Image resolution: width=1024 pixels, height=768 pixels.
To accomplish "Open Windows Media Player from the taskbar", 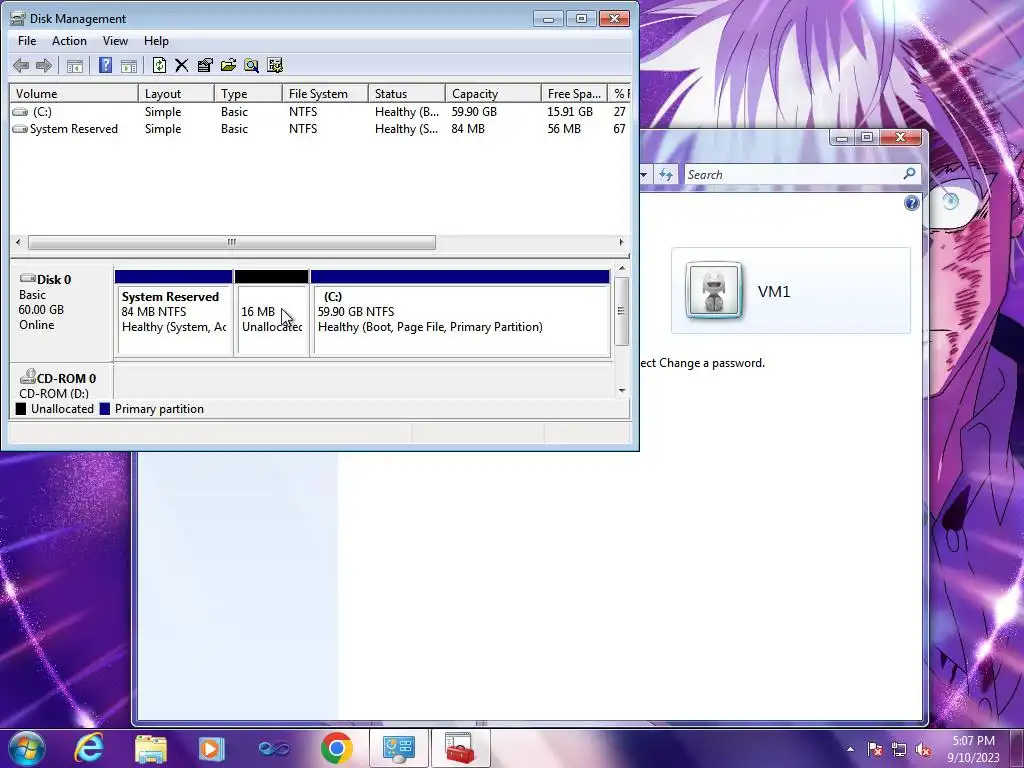I will coord(212,748).
